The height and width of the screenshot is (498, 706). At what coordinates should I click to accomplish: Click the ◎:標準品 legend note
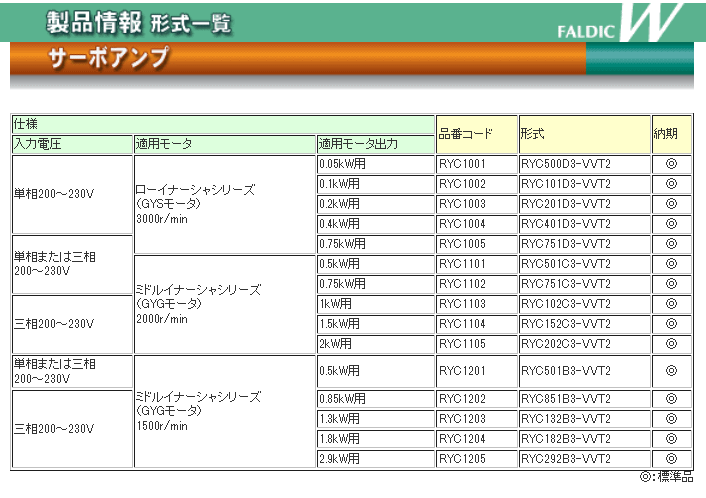(x=666, y=477)
